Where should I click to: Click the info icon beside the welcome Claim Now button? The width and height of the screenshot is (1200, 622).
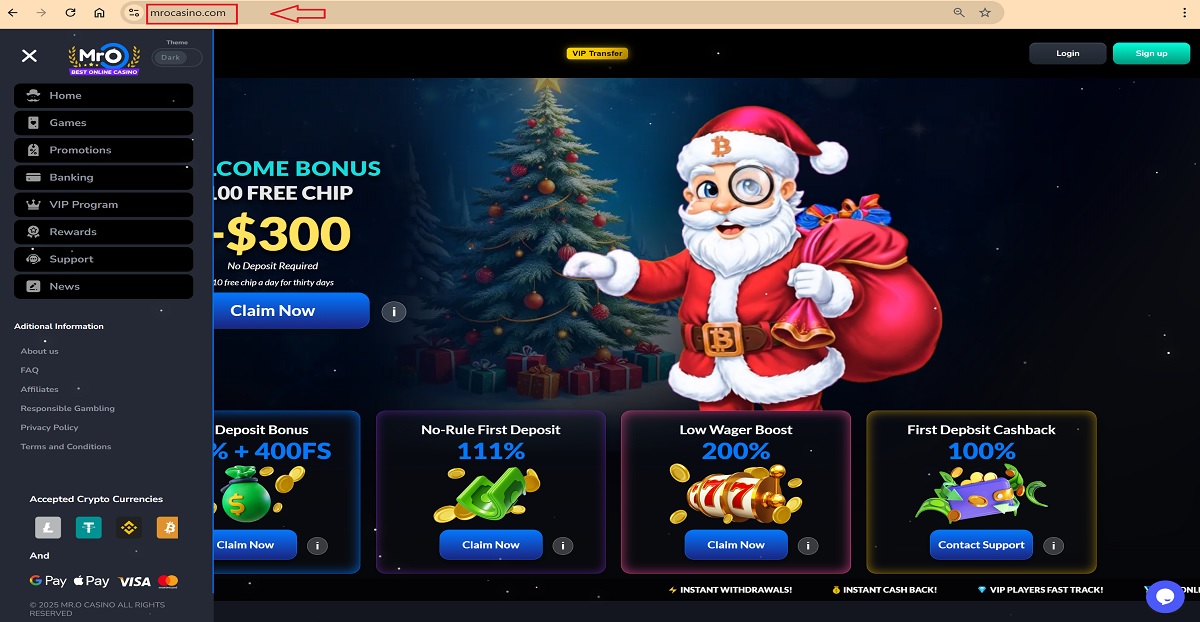394,312
